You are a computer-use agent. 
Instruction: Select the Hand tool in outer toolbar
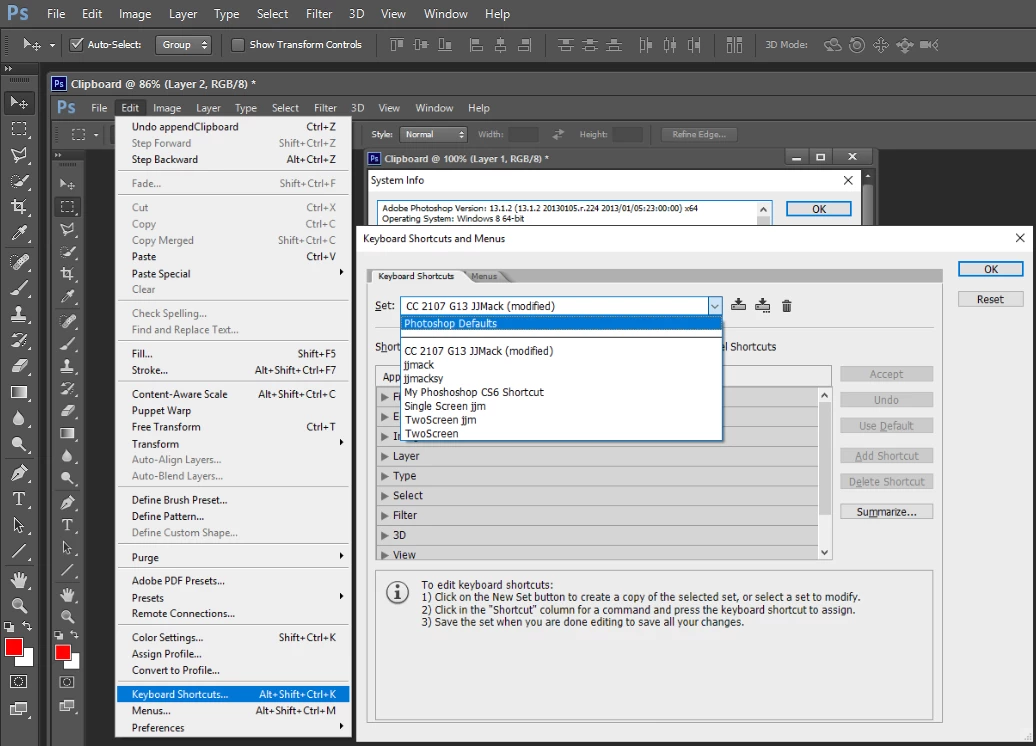[x=19, y=580]
